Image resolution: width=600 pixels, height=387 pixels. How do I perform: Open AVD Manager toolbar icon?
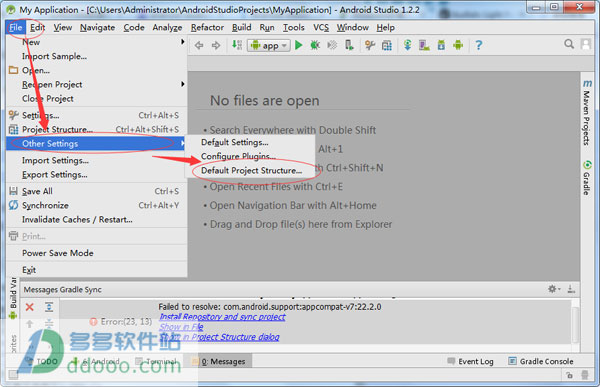click(x=424, y=45)
